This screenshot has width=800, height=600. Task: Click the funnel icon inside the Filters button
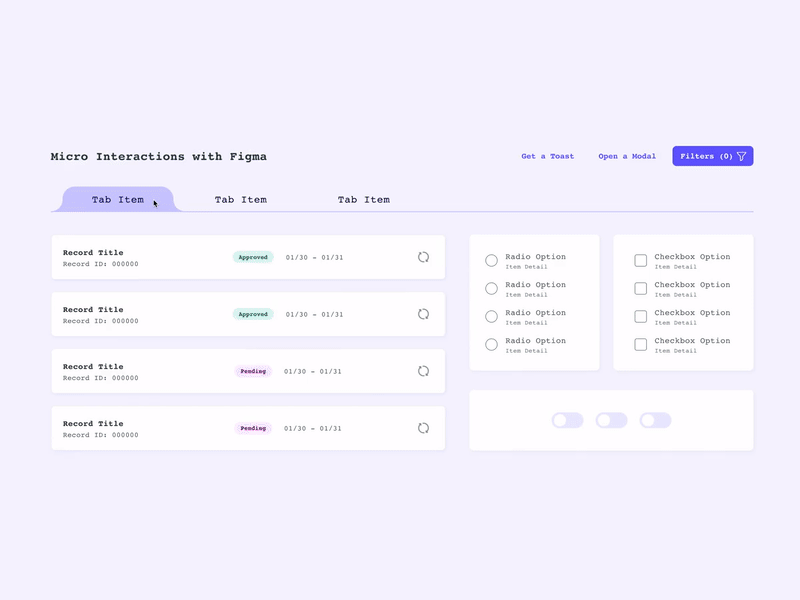coord(741,156)
